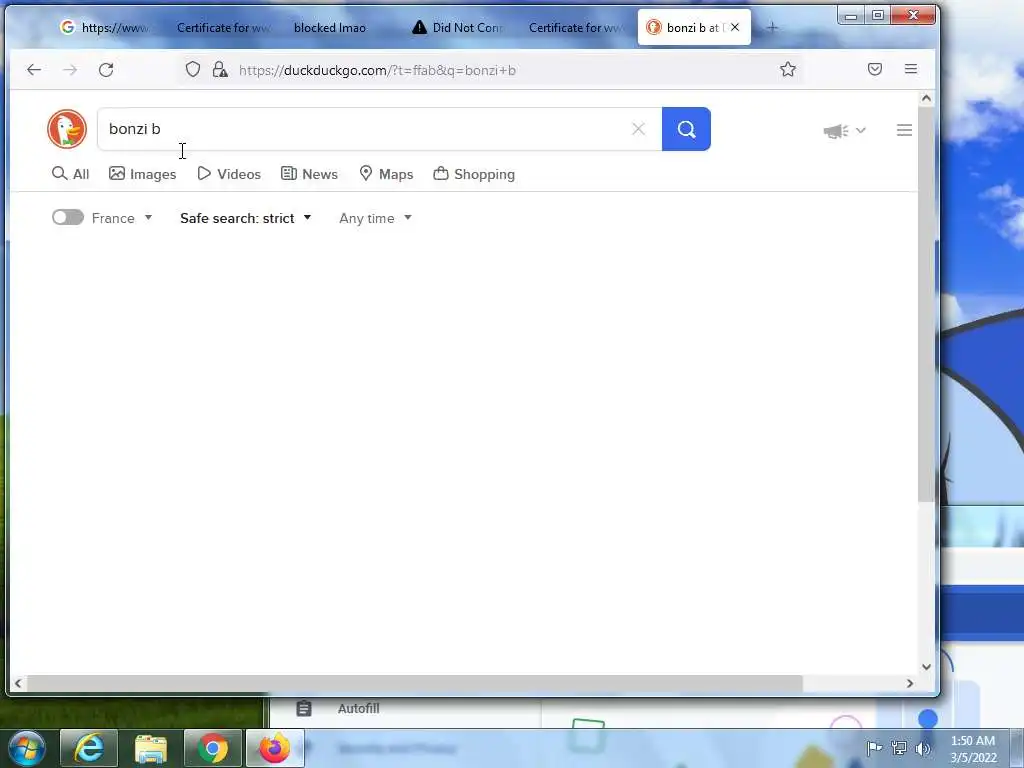
Task: Bookmark this page with the star
Action: click(788, 69)
